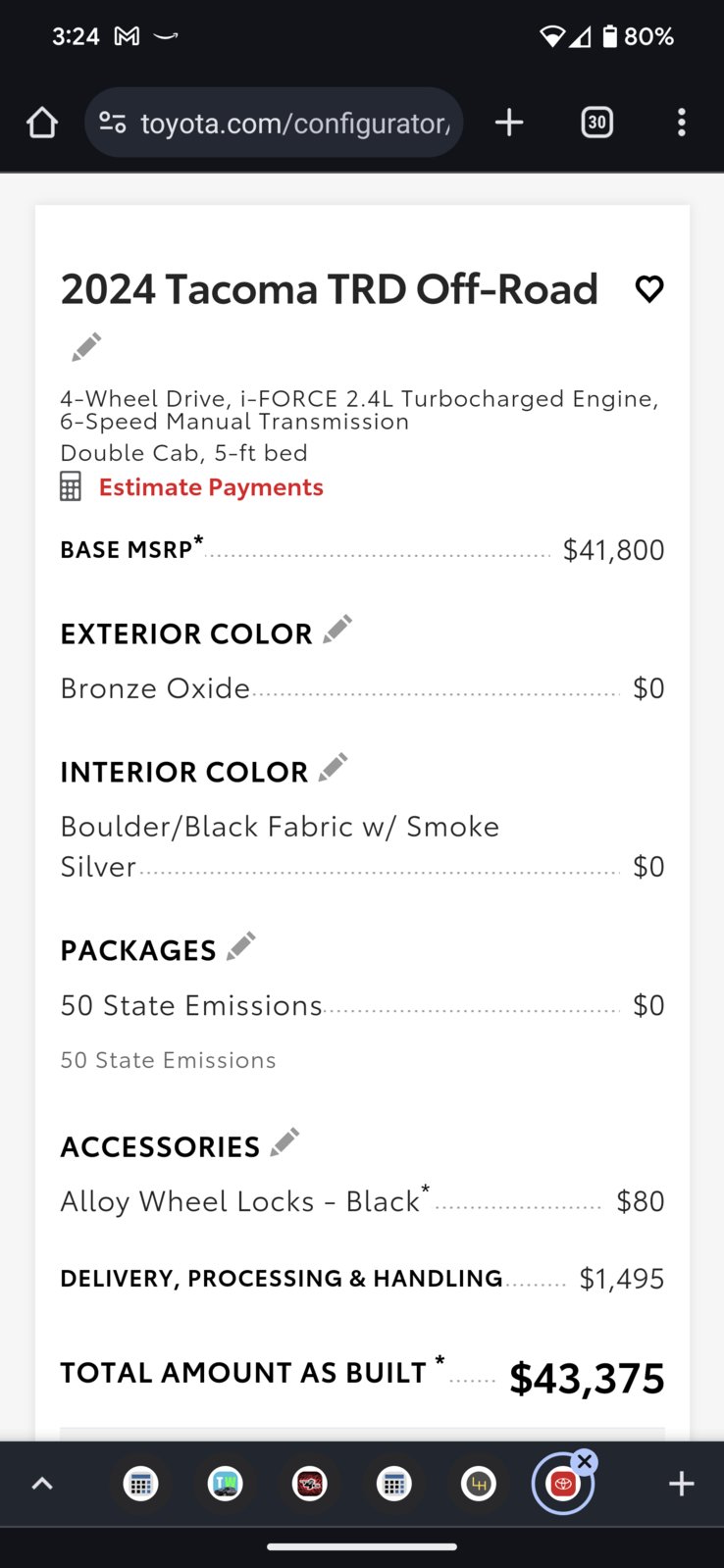The width and height of the screenshot is (724, 1568).
Task: Edit Packages with pencil icon
Action: click(x=241, y=945)
